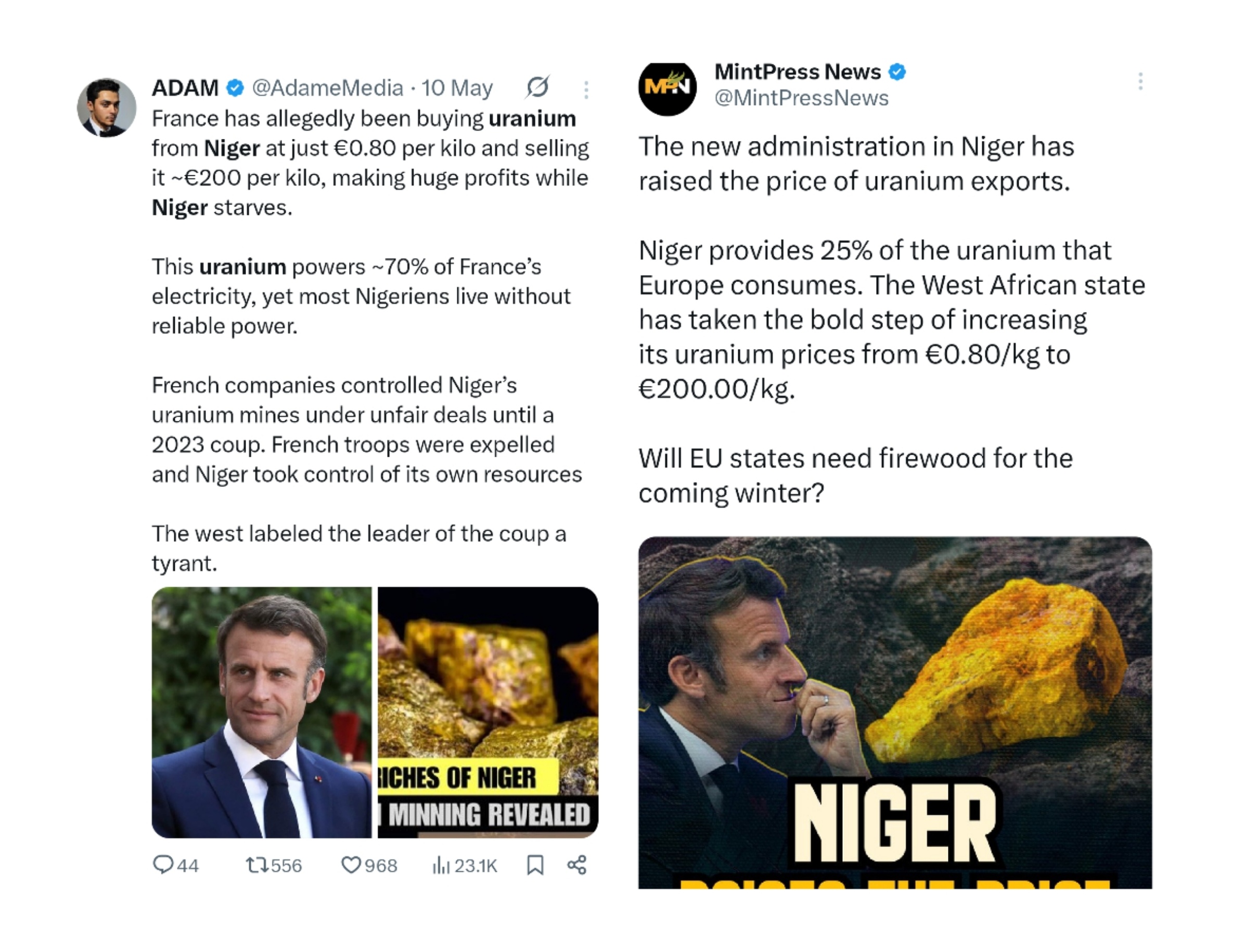Click the share icon on ADAM's tweet
The image size is (1233, 952).
coord(576,865)
